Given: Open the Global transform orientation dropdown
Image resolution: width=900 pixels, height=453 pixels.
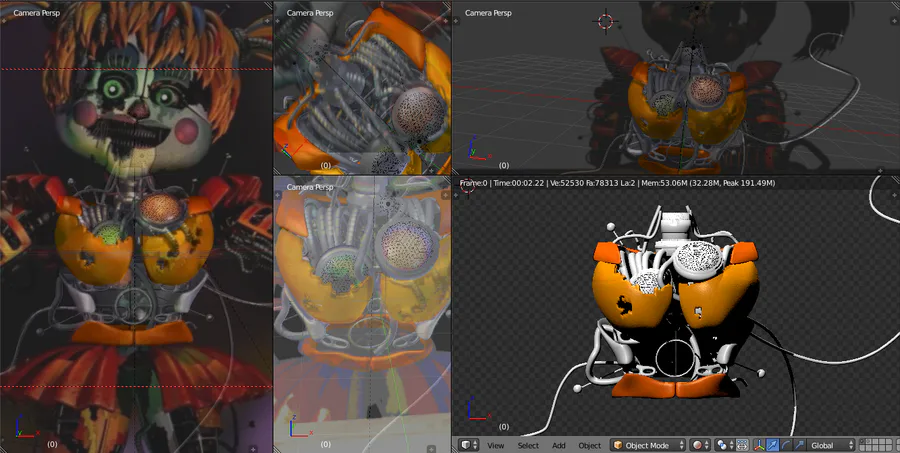Looking at the screenshot, I should 831,445.
